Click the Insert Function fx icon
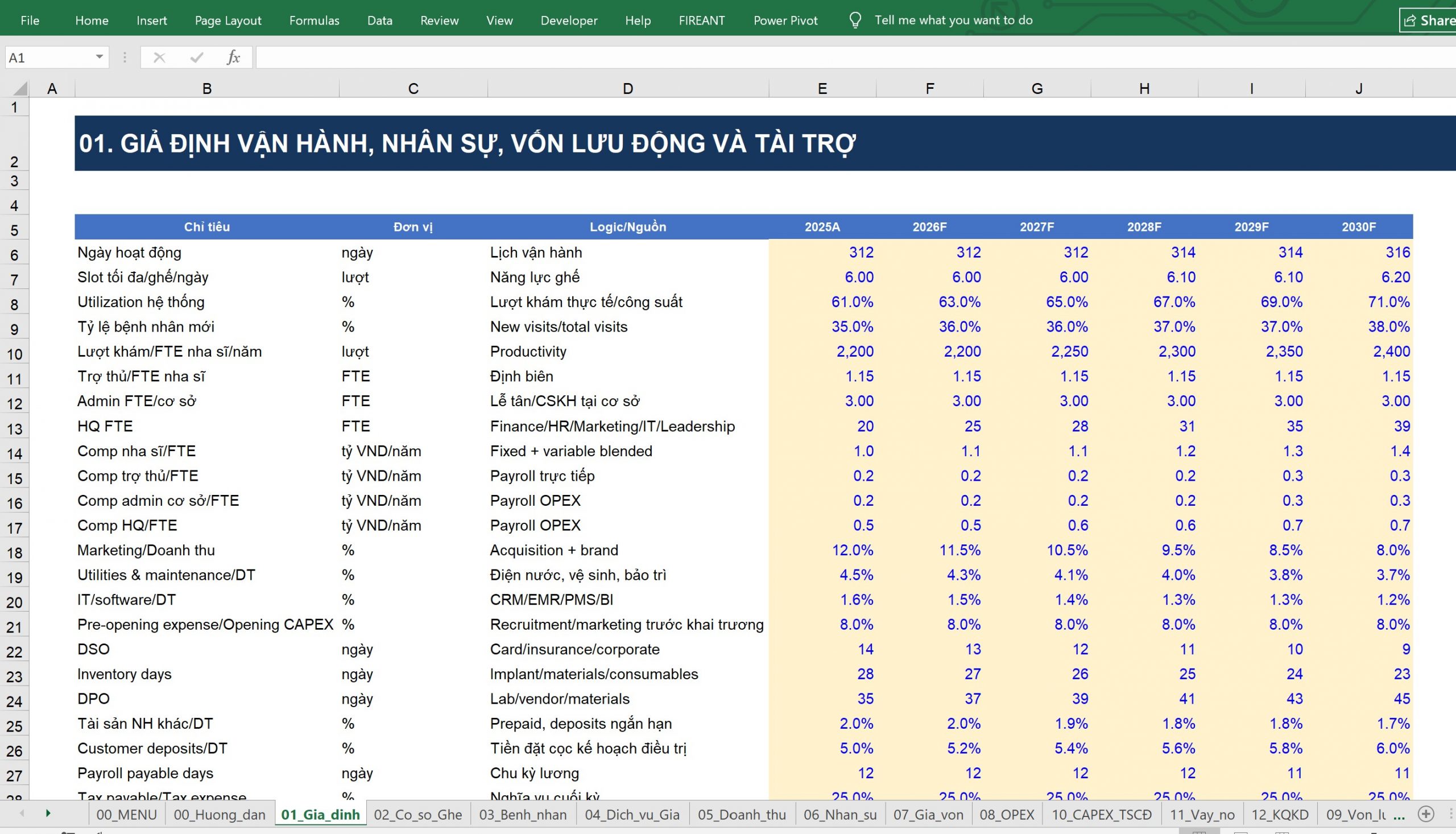 click(233, 57)
